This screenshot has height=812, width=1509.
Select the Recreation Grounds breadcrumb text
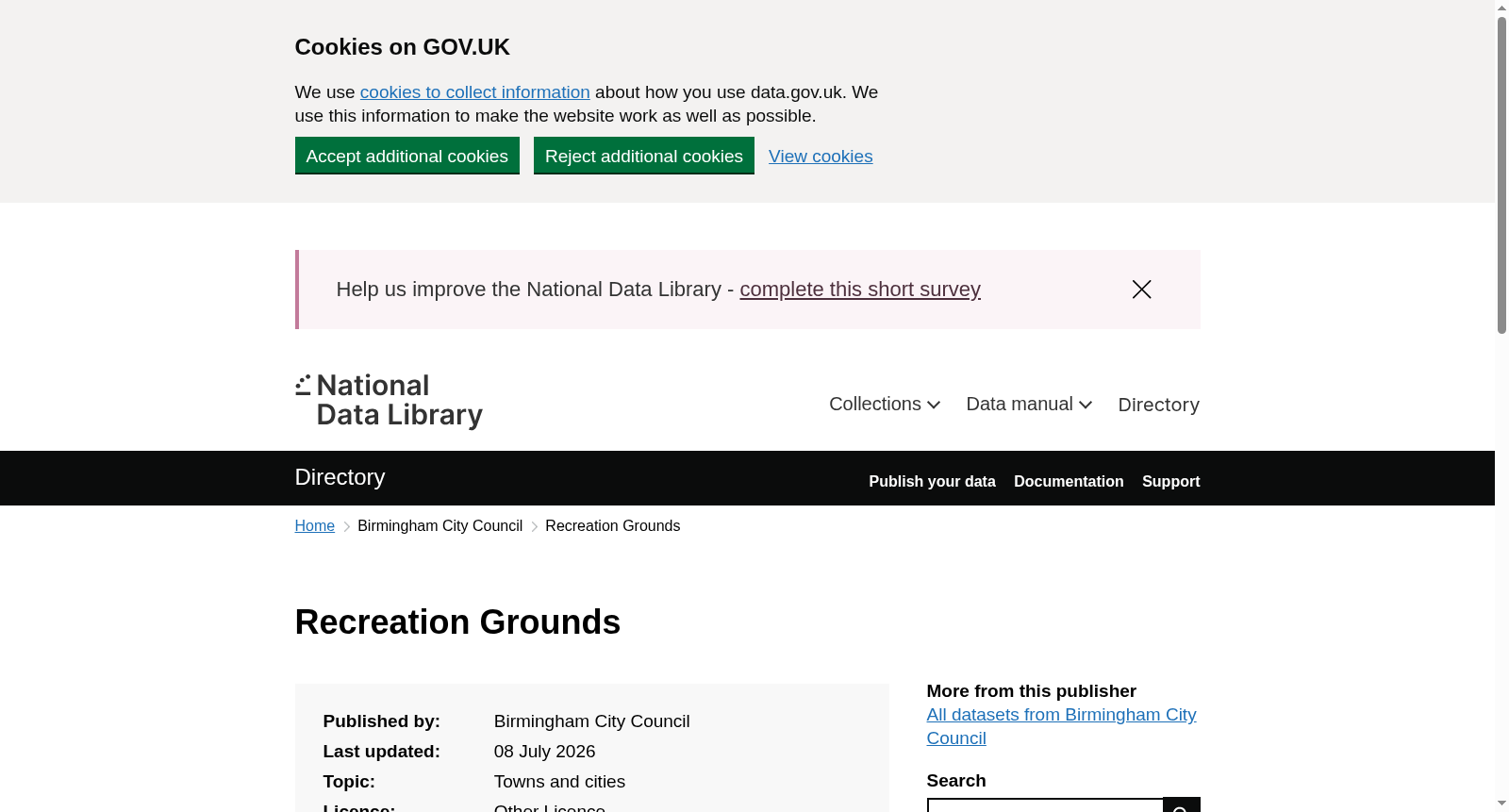pyautogui.click(x=612, y=526)
